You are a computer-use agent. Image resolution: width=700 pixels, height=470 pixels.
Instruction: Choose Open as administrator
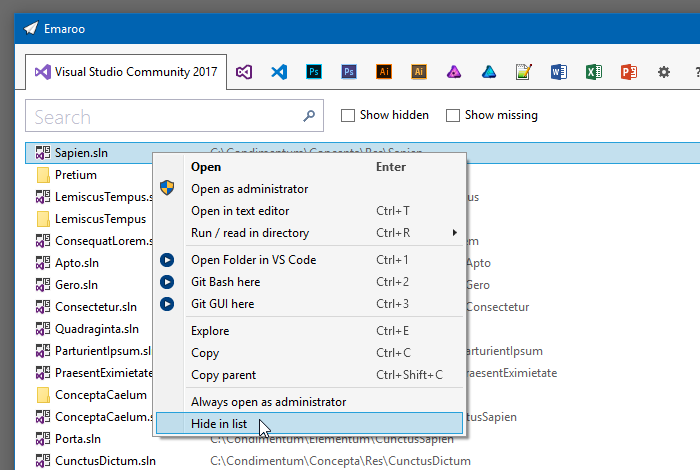[x=309, y=189]
